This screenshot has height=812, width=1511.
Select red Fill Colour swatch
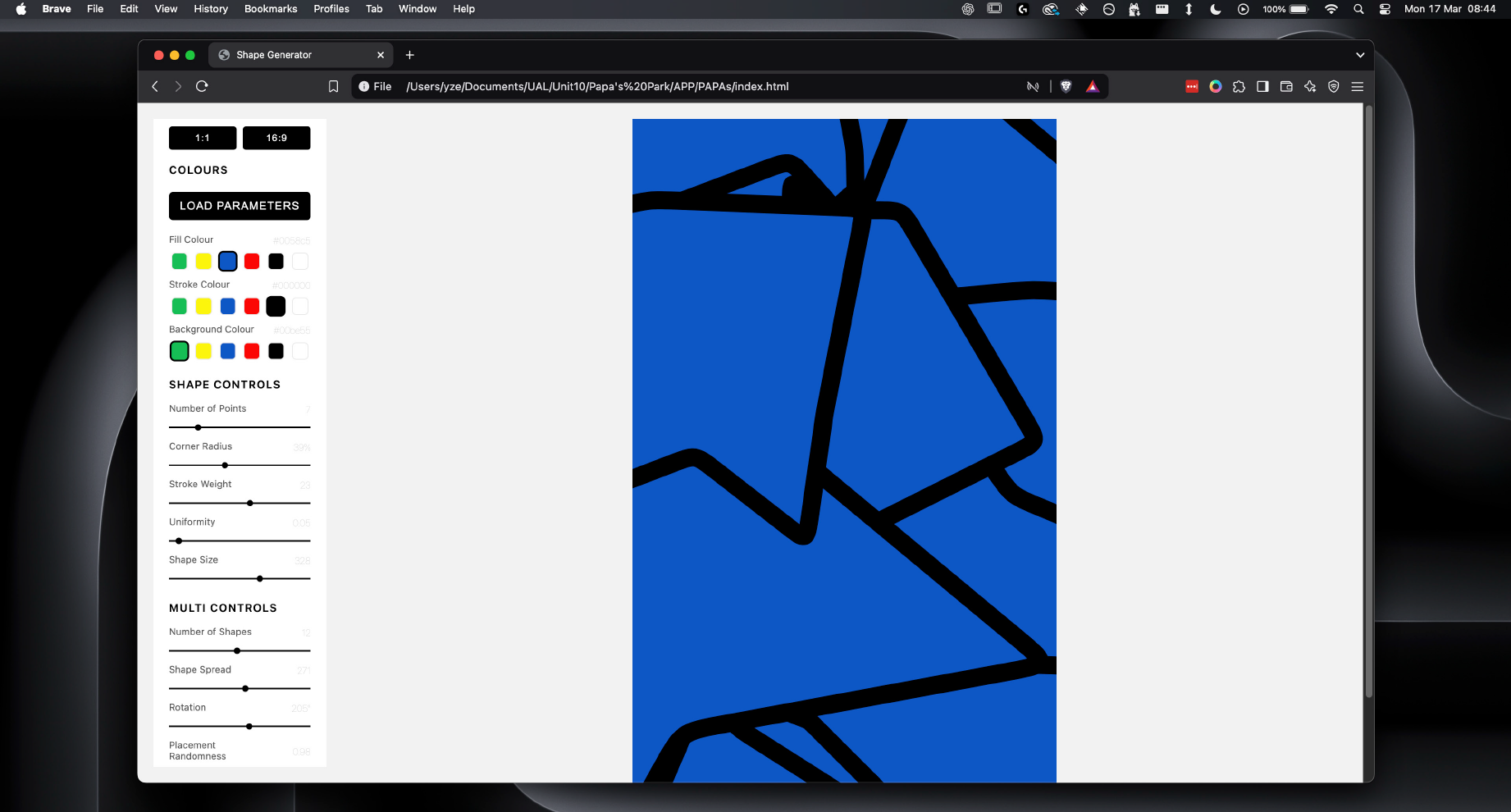click(252, 262)
